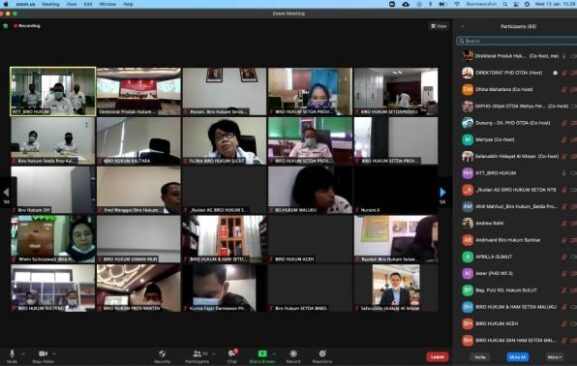Click the macOS Spotlight search icon
This screenshot has width=577, height=366.
click(505, 4)
